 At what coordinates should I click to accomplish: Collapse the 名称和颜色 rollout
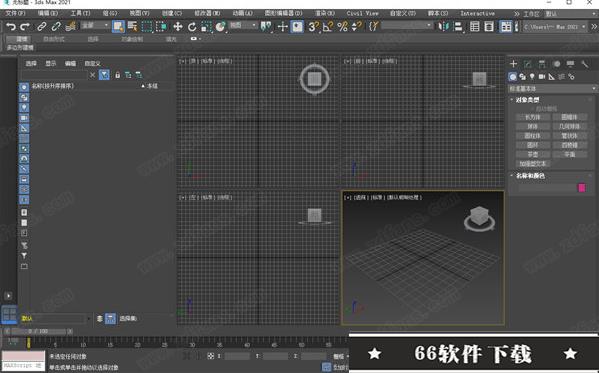[529, 176]
